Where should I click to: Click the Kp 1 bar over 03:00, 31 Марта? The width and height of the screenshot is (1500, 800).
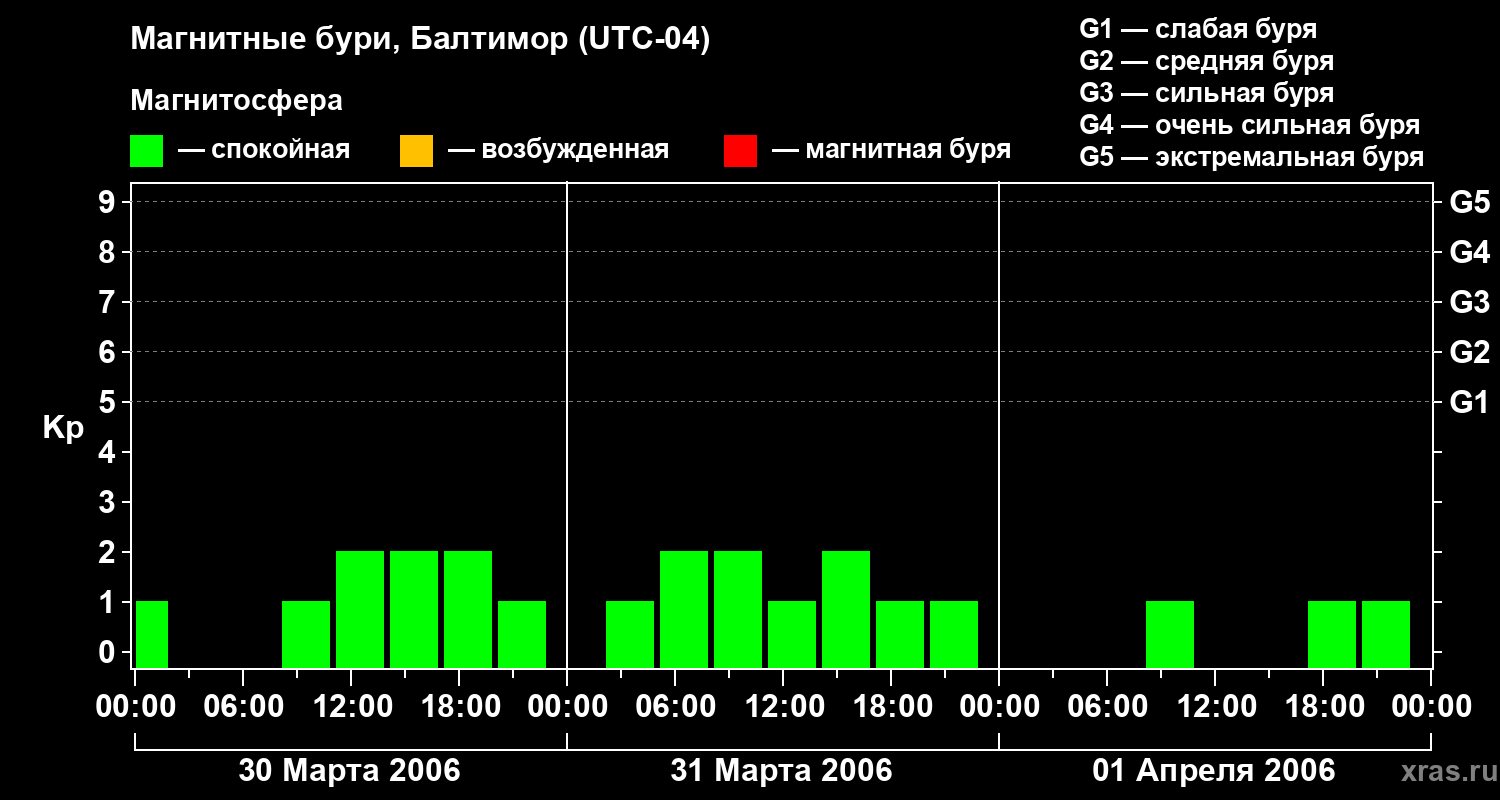630,634
